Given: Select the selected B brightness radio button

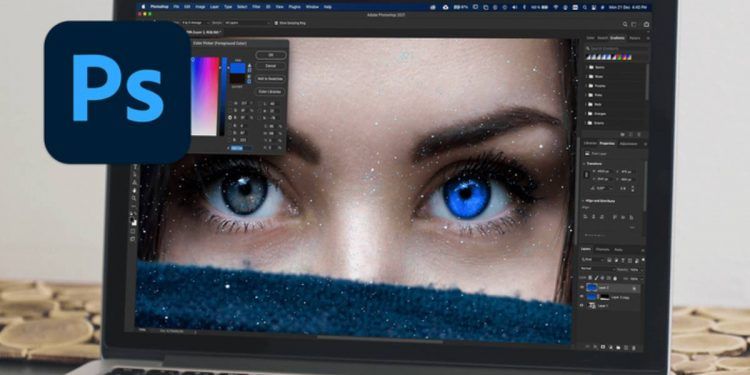Looking at the screenshot, I should pos(230,118).
